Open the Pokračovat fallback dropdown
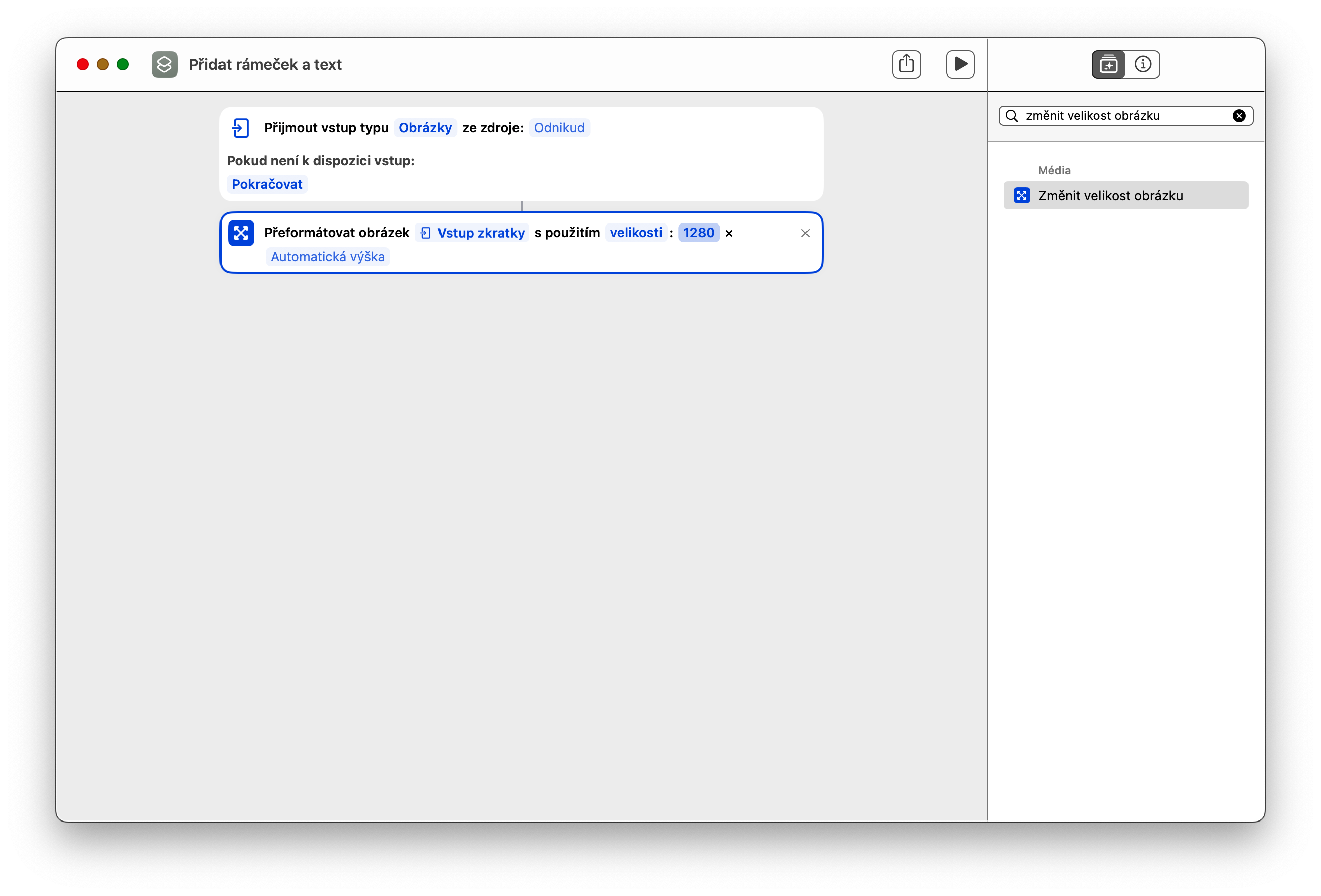The image size is (1321, 896). point(267,184)
